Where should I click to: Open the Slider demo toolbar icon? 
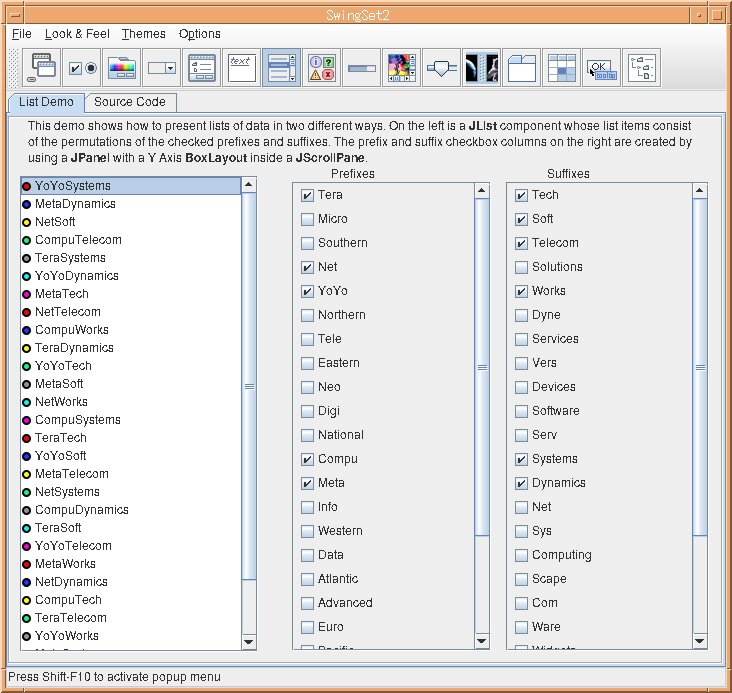tap(441, 68)
